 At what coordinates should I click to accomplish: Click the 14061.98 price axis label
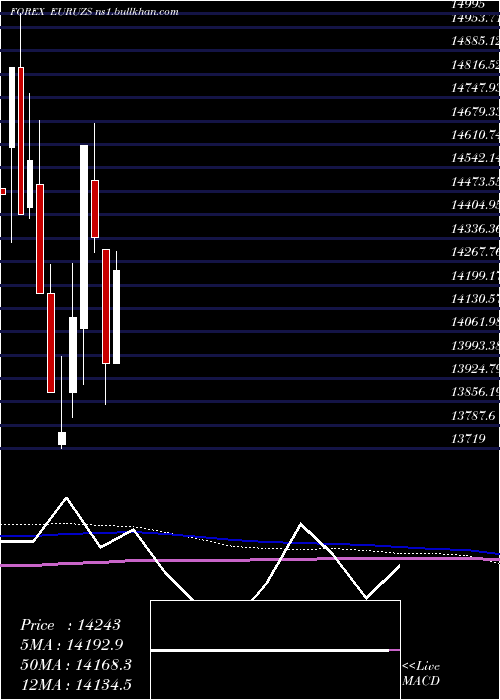[x=475, y=323]
